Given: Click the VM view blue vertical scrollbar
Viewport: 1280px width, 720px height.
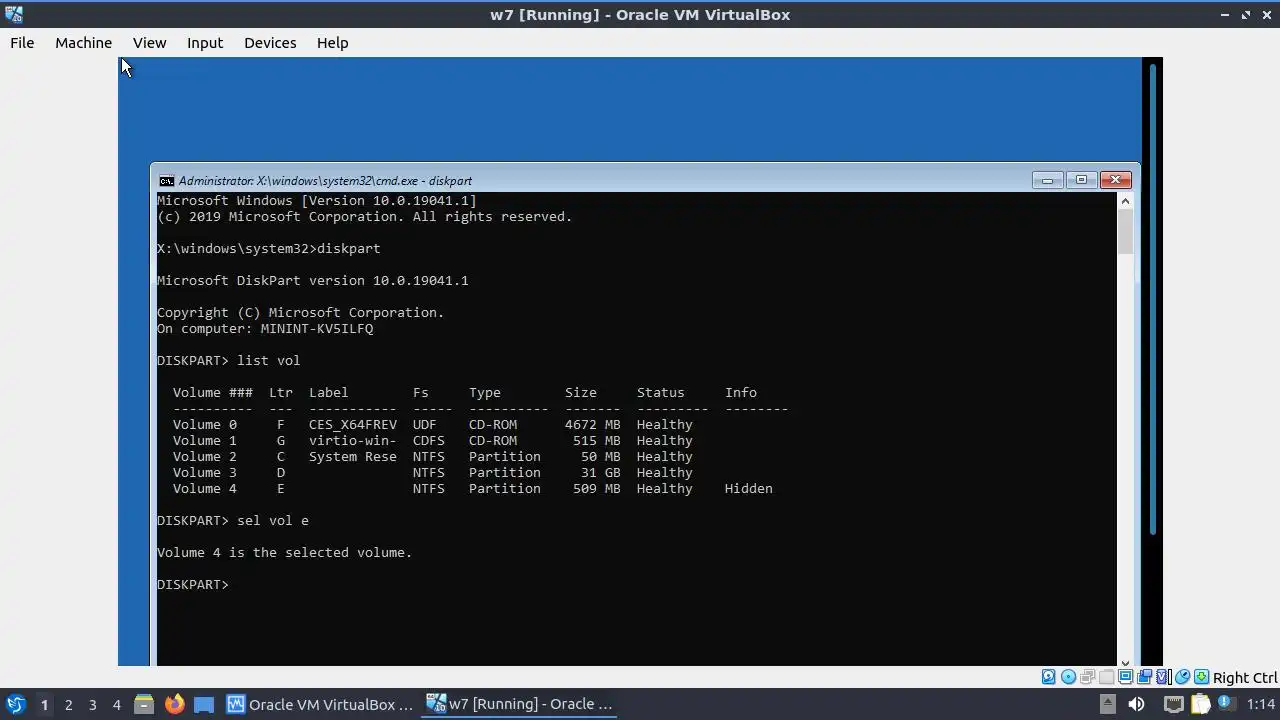Looking at the screenshot, I should 1153,298.
